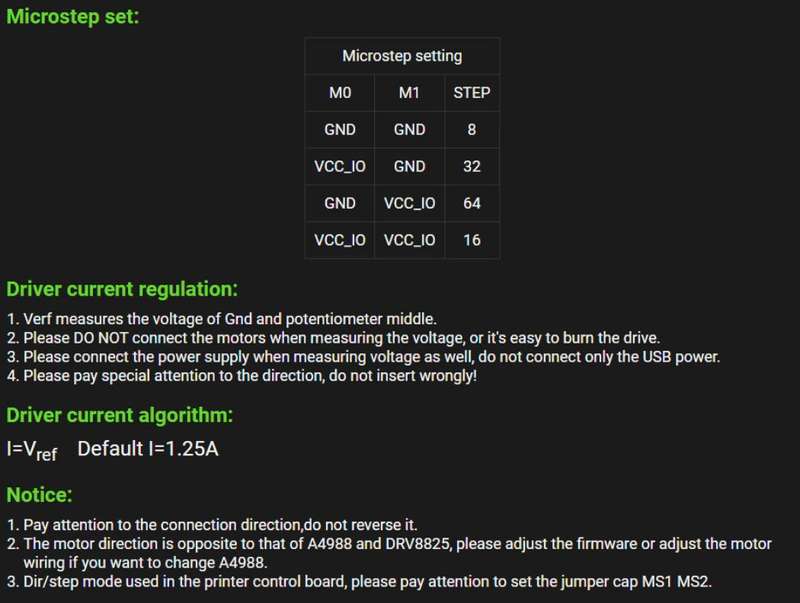800x603 pixels.
Task: Click the Verf measures voltage line
Action: [x=222, y=319]
